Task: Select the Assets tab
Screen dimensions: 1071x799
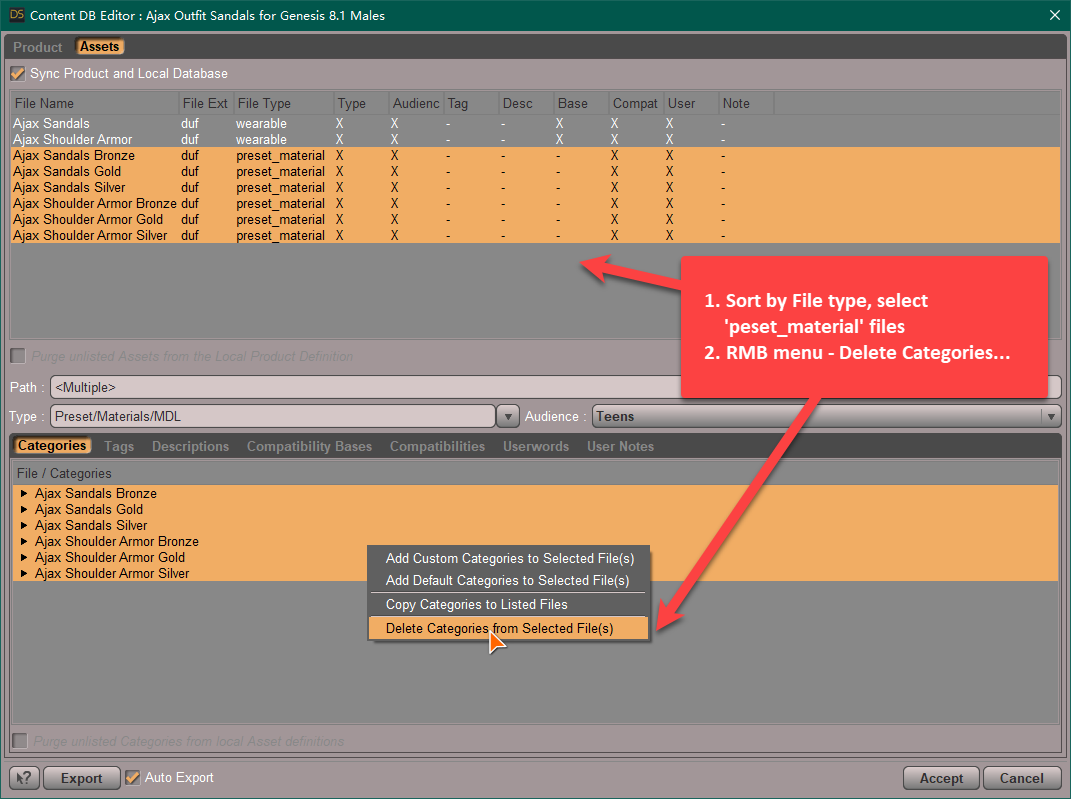Action: (99, 46)
